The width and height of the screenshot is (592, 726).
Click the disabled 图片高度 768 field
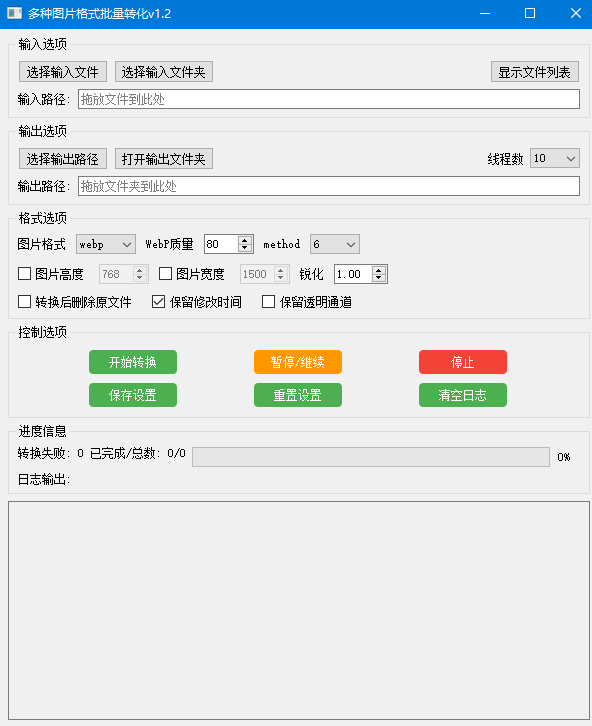click(x=123, y=274)
